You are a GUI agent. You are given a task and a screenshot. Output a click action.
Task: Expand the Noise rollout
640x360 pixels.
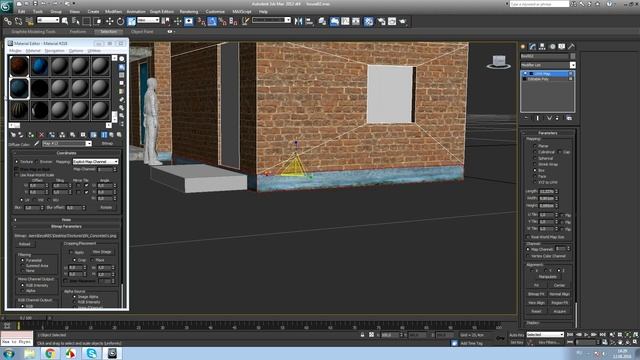[x=66, y=220]
